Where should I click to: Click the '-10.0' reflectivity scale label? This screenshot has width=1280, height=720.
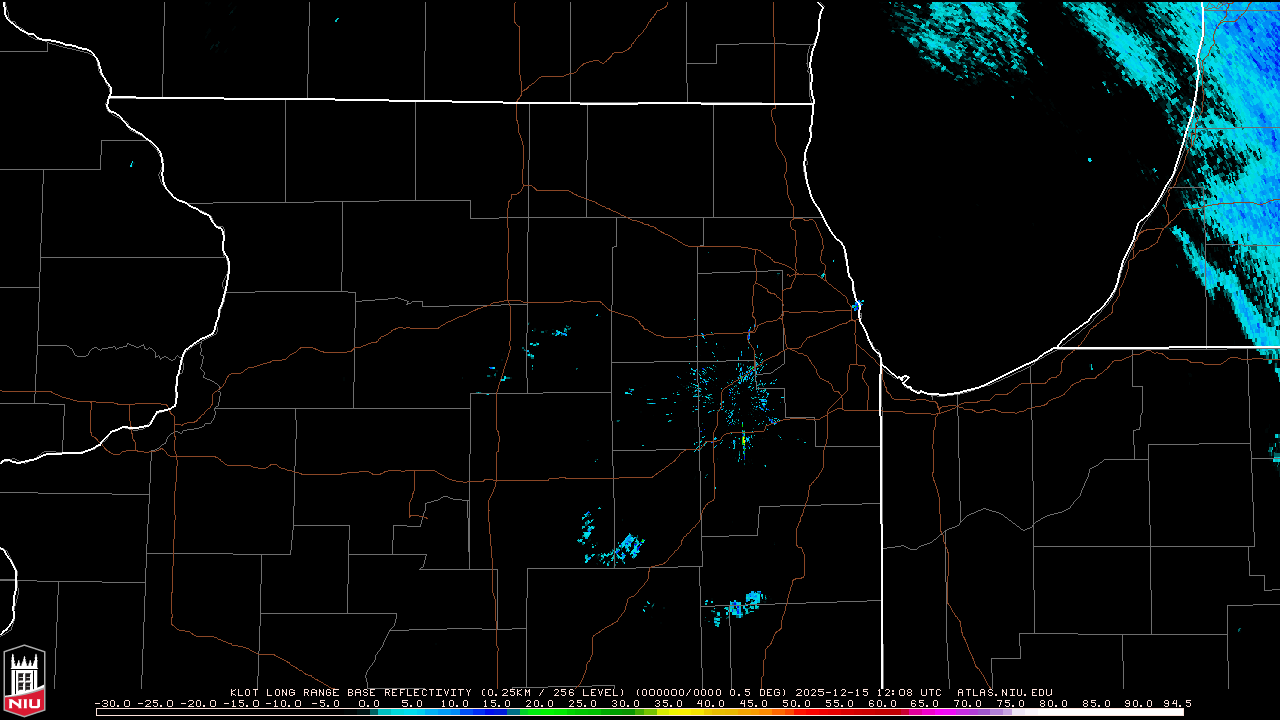pos(285,704)
